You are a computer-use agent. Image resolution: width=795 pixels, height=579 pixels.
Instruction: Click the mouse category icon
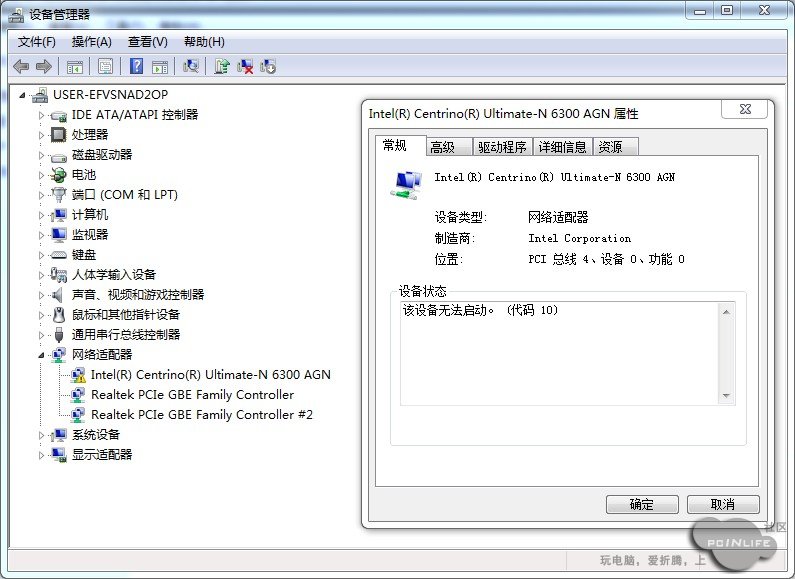pos(59,314)
